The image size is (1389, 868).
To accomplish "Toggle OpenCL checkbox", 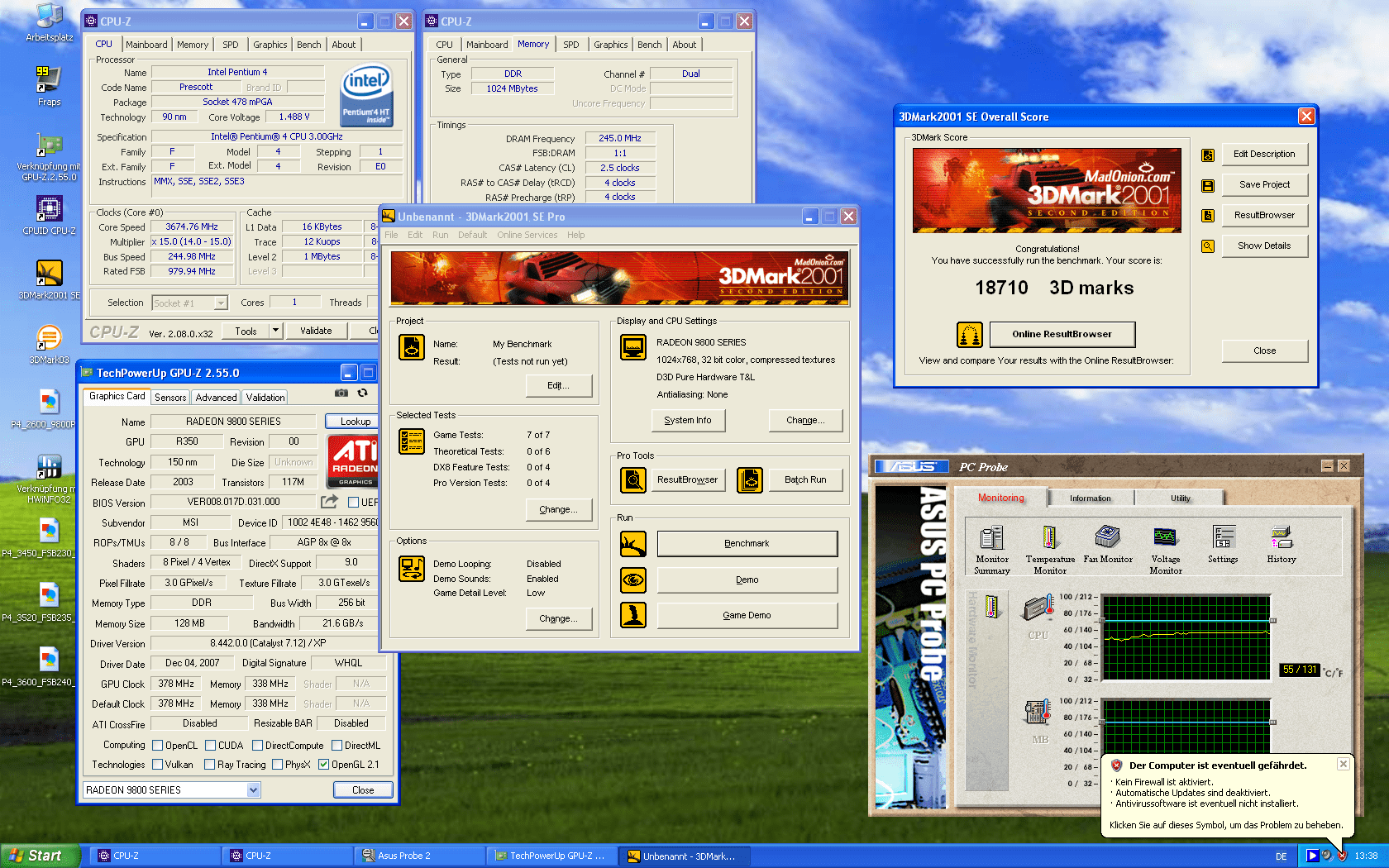I will click(157, 745).
